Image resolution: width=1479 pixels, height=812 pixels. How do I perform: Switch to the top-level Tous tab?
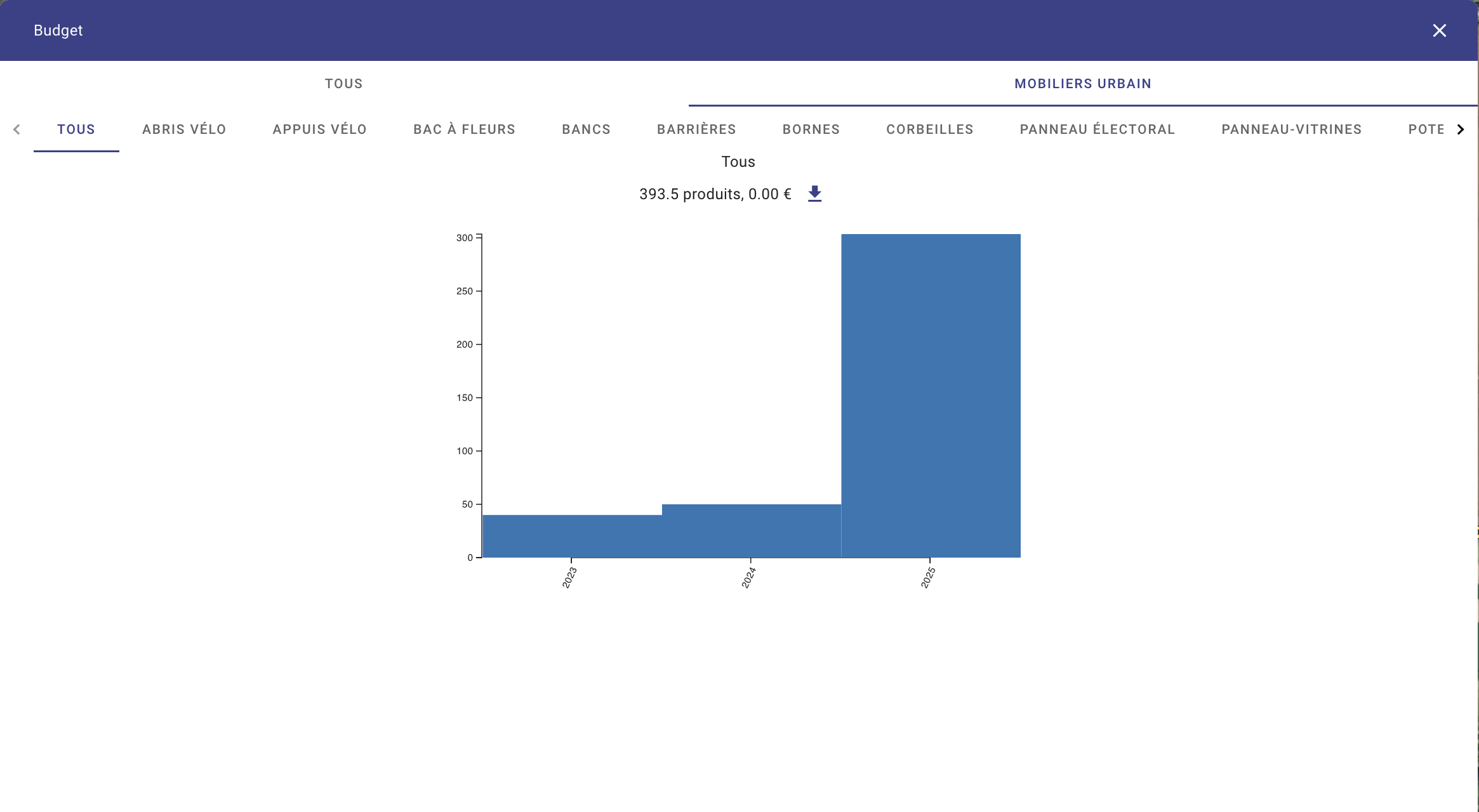(343, 84)
